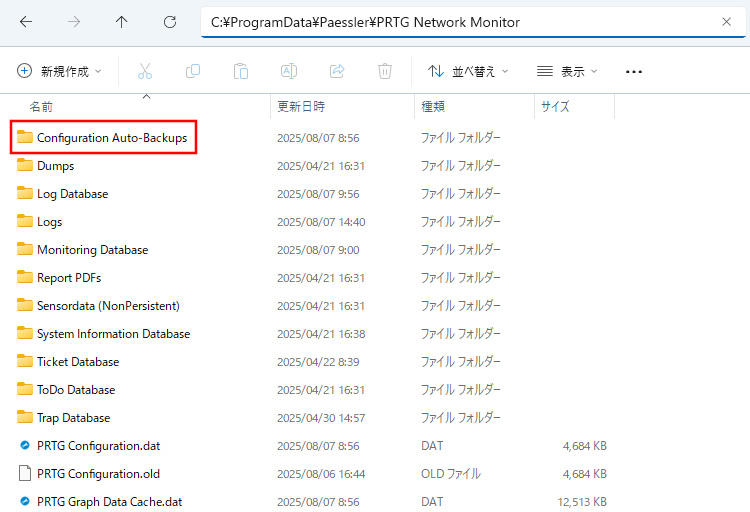
Task: Click the Share icon in toolbar
Action: click(337, 71)
